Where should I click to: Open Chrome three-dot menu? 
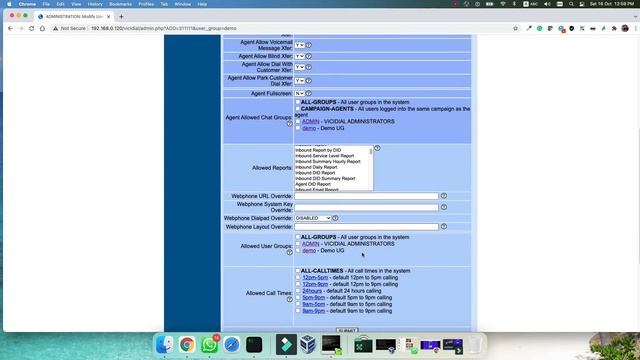[x=636, y=28]
